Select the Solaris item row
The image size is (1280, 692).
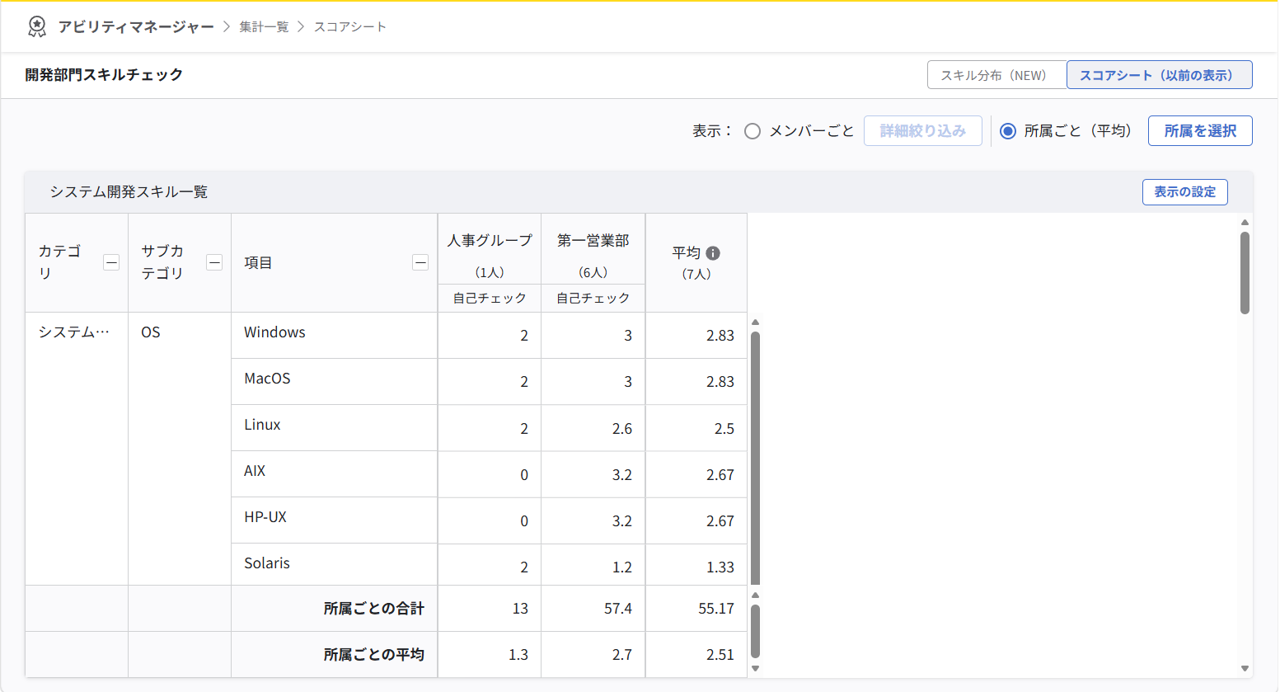point(334,564)
